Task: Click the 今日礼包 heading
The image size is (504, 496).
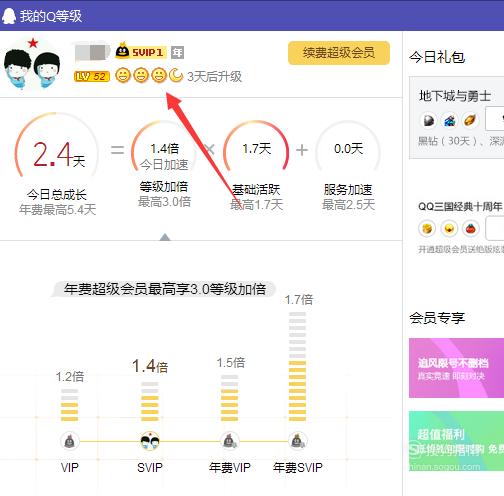Action: [x=437, y=57]
